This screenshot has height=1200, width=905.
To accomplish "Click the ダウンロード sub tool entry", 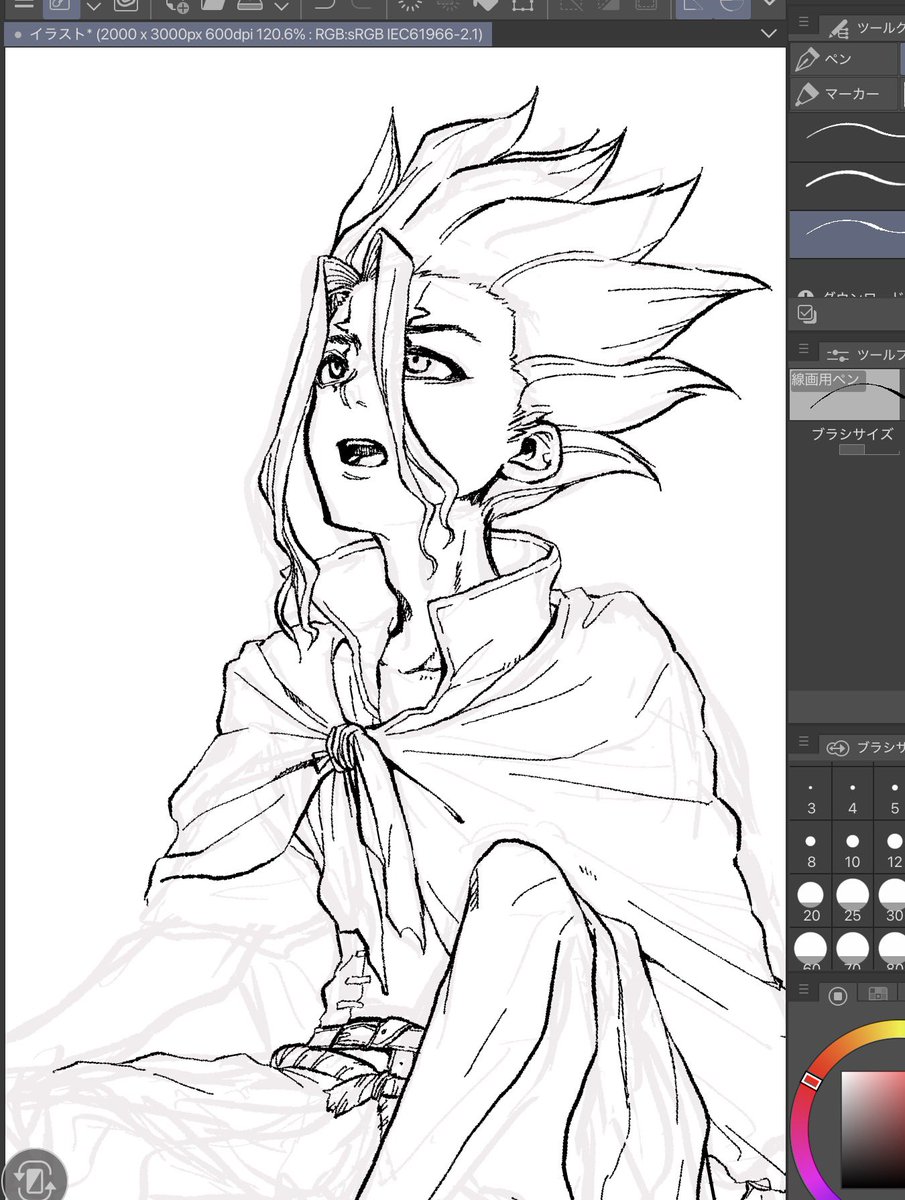I will 848,296.
